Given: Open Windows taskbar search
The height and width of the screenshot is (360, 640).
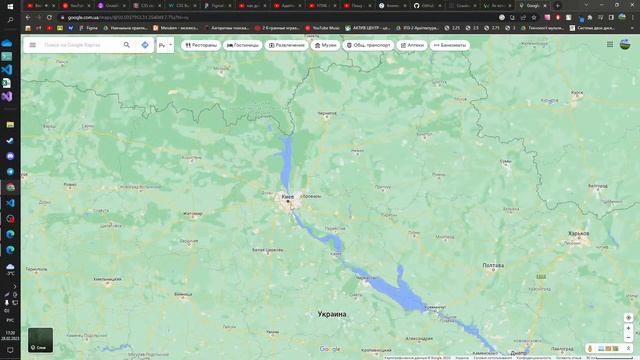Looking at the screenshot, I should coord(10,19).
